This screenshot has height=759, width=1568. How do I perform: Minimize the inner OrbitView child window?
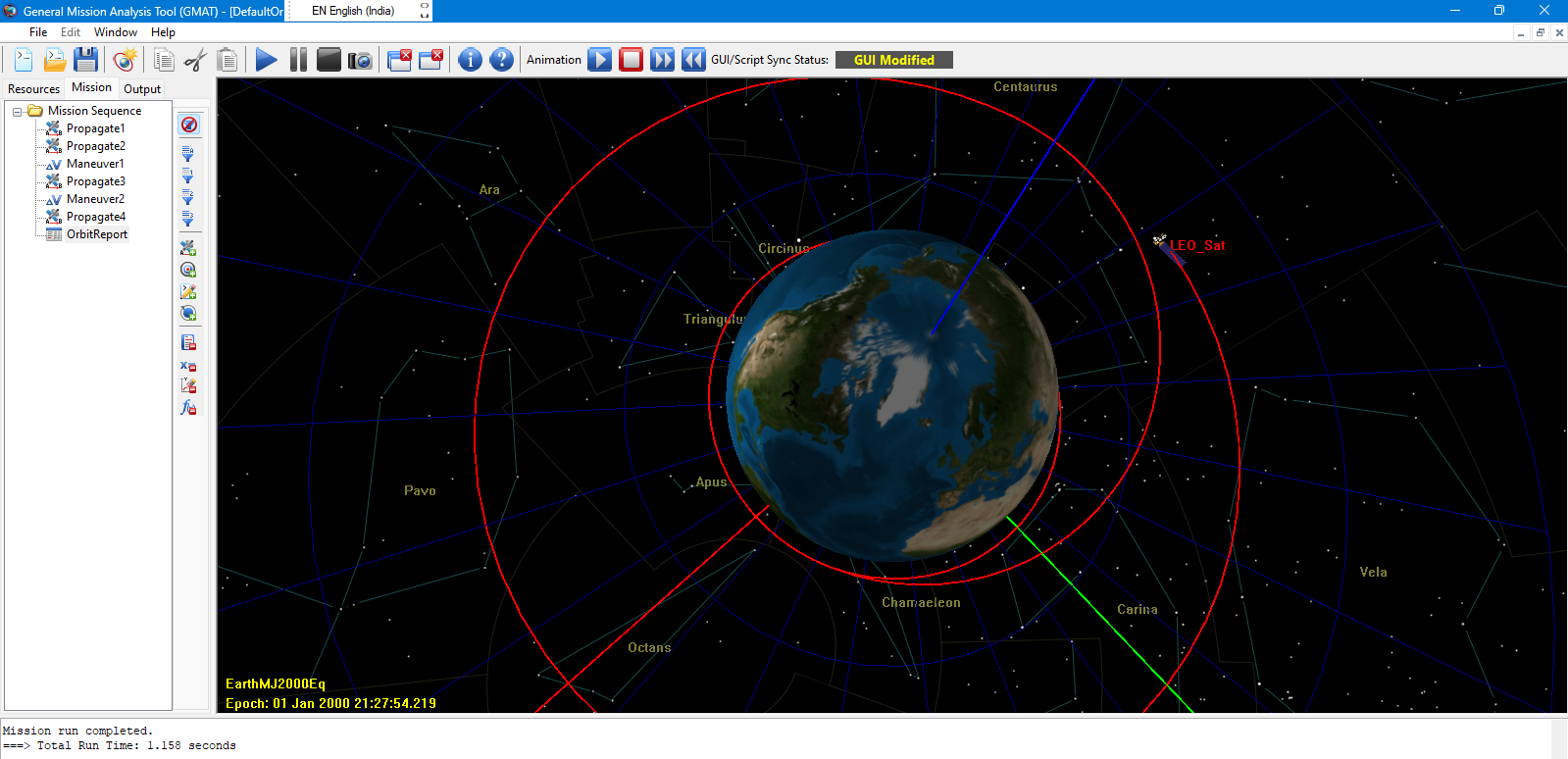pos(1521,32)
